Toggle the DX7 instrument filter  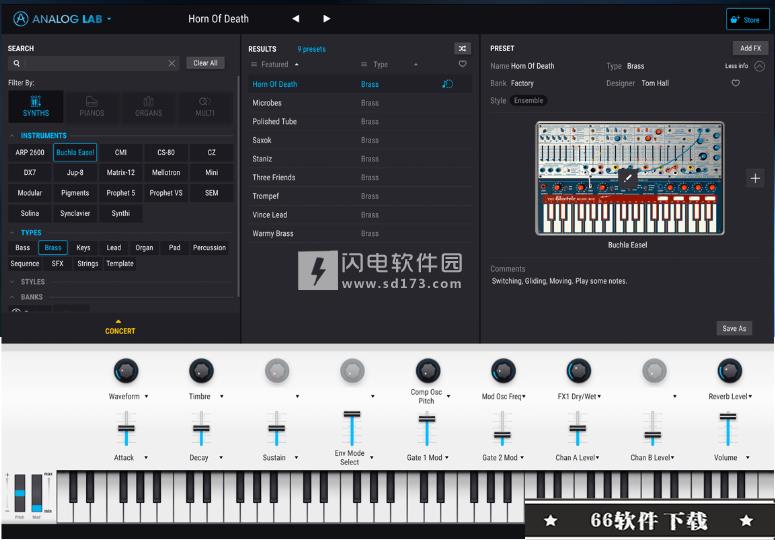30,172
